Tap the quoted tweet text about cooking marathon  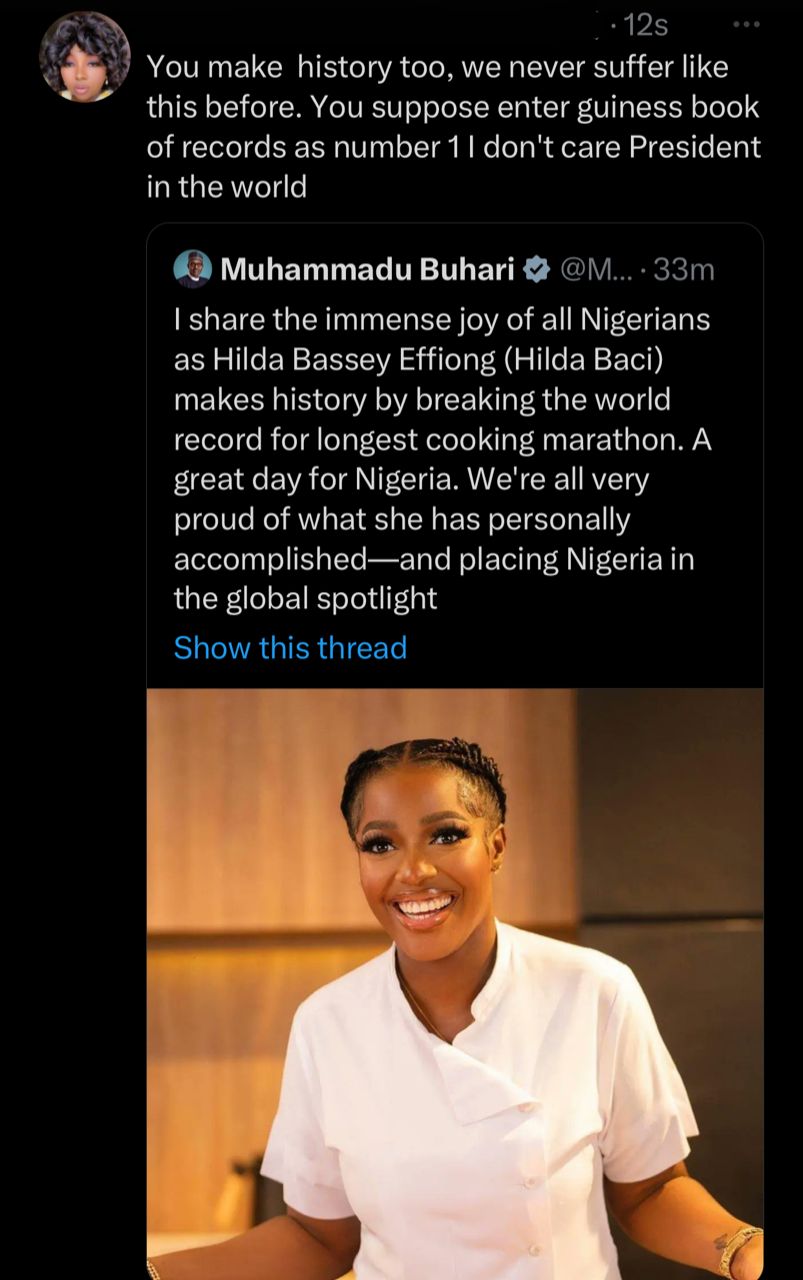[x=440, y=440]
